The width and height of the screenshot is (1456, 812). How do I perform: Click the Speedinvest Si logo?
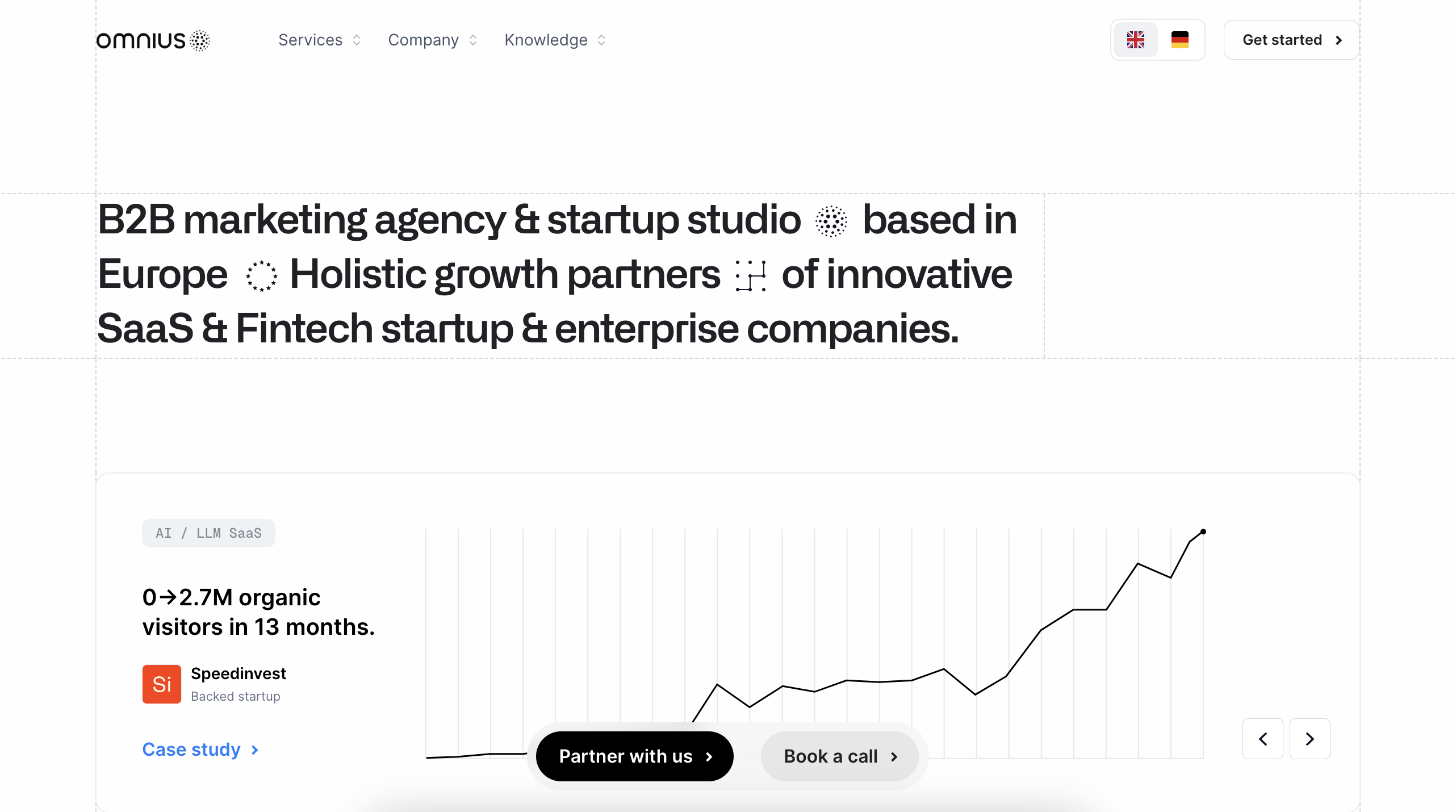[162, 684]
